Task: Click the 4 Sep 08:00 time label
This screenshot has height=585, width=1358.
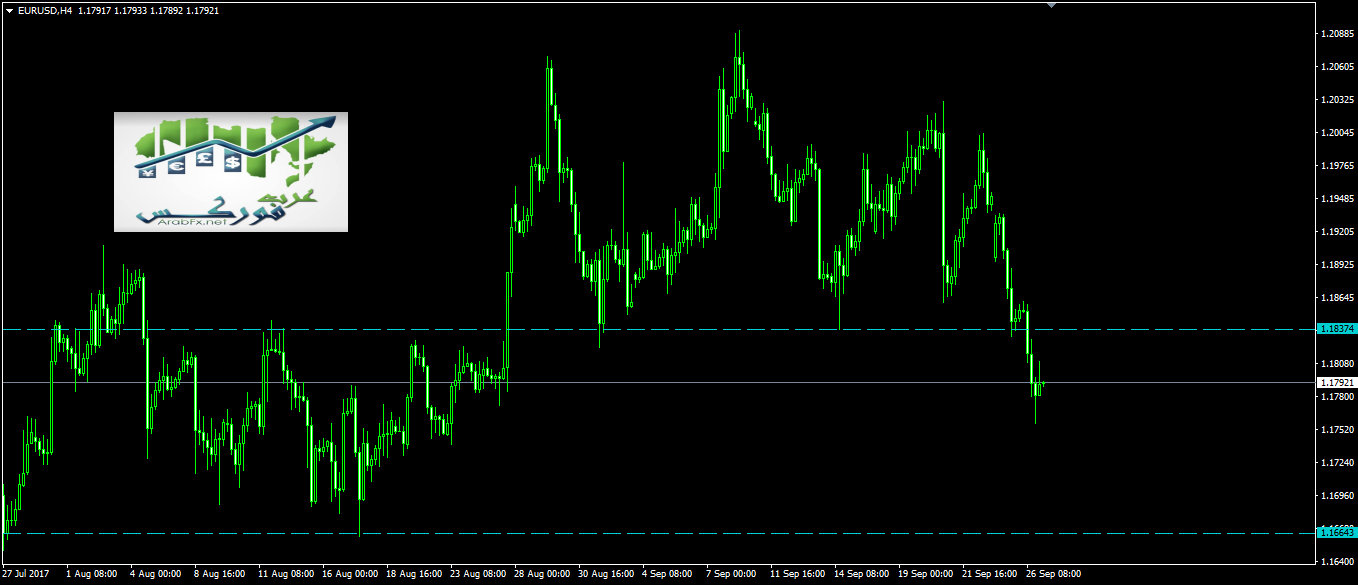Action: [x=668, y=575]
